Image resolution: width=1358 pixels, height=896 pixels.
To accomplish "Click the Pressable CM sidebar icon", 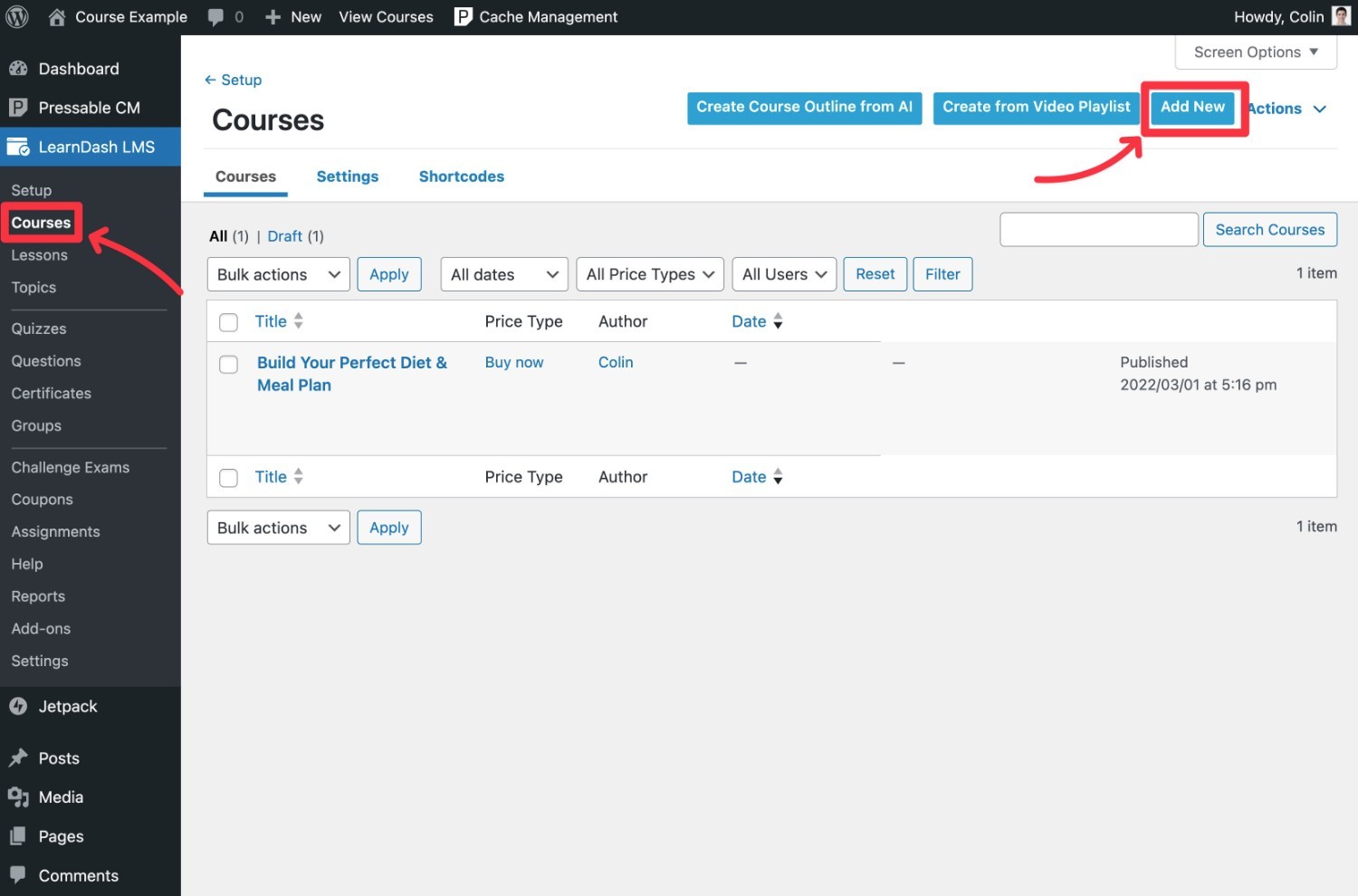I will [x=18, y=108].
